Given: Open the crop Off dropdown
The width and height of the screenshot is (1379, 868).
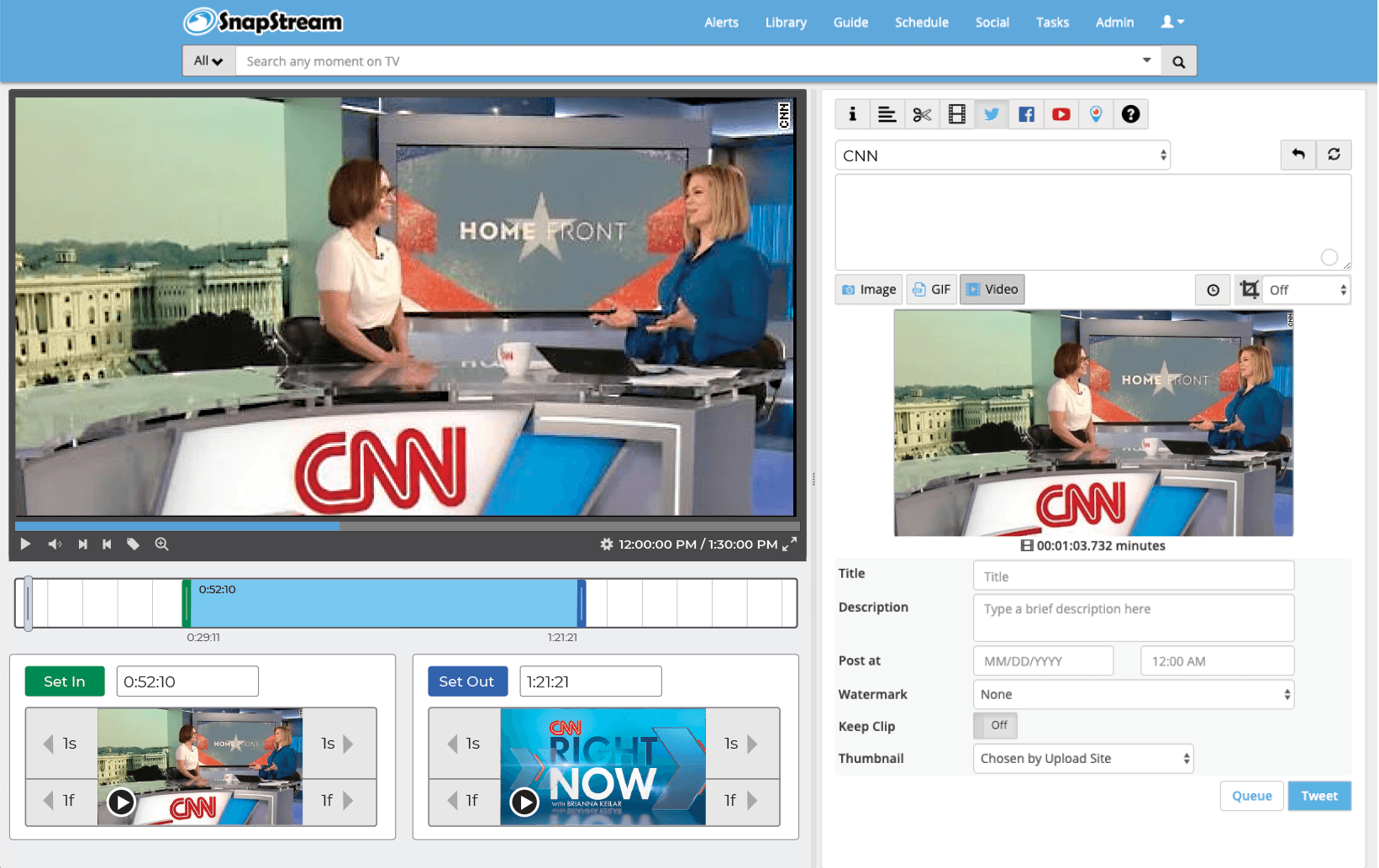Looking at the screenshot, I should (1307, 290).
